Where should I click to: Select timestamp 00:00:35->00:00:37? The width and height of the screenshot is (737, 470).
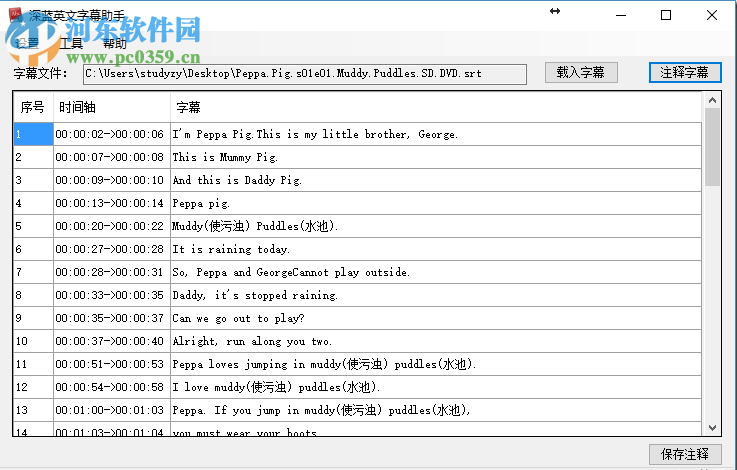click(x=112, y=318)
